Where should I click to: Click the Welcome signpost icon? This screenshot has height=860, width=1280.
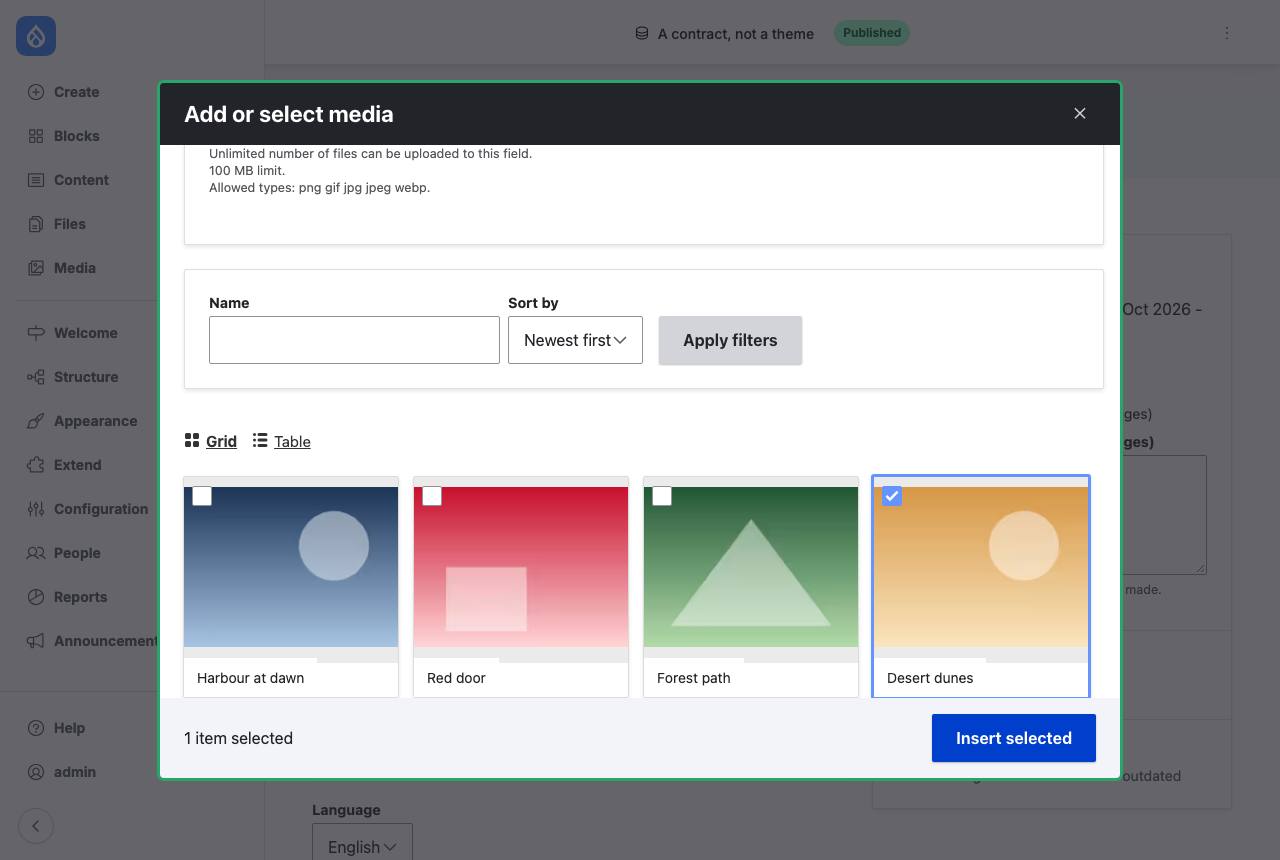[x=36, y=333]
